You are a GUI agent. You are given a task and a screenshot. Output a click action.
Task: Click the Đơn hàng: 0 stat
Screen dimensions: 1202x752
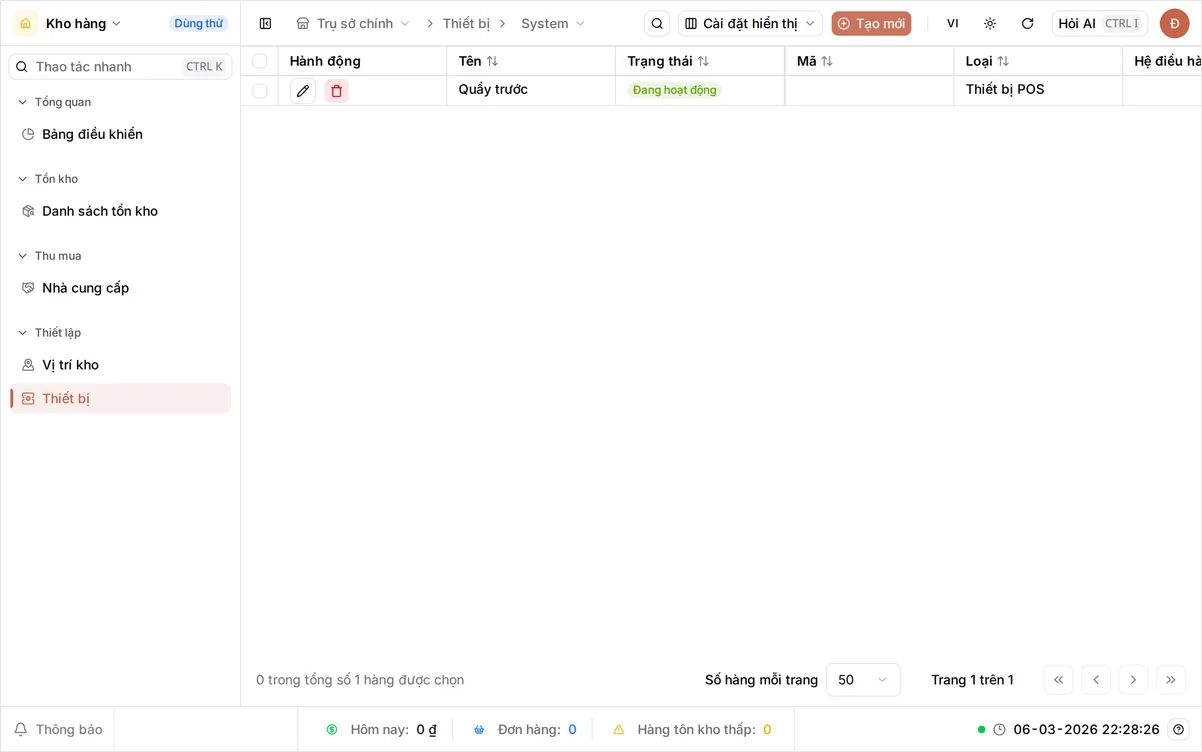tap(525, 729)
